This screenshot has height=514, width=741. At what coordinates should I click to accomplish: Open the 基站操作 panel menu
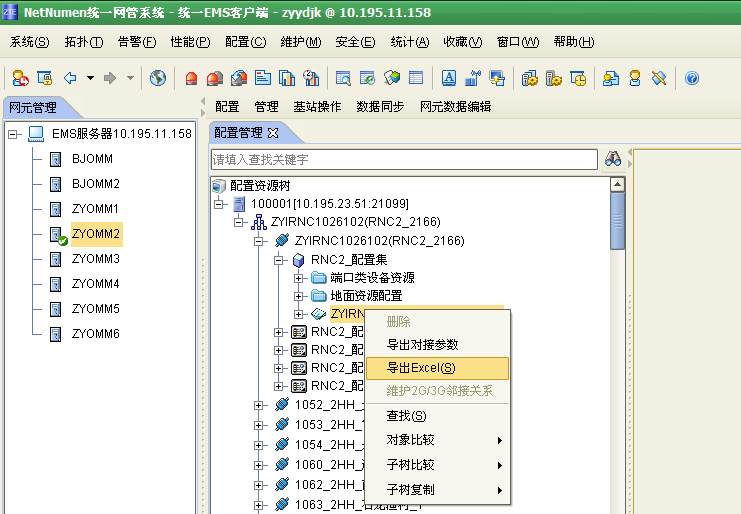click(317, 107)
